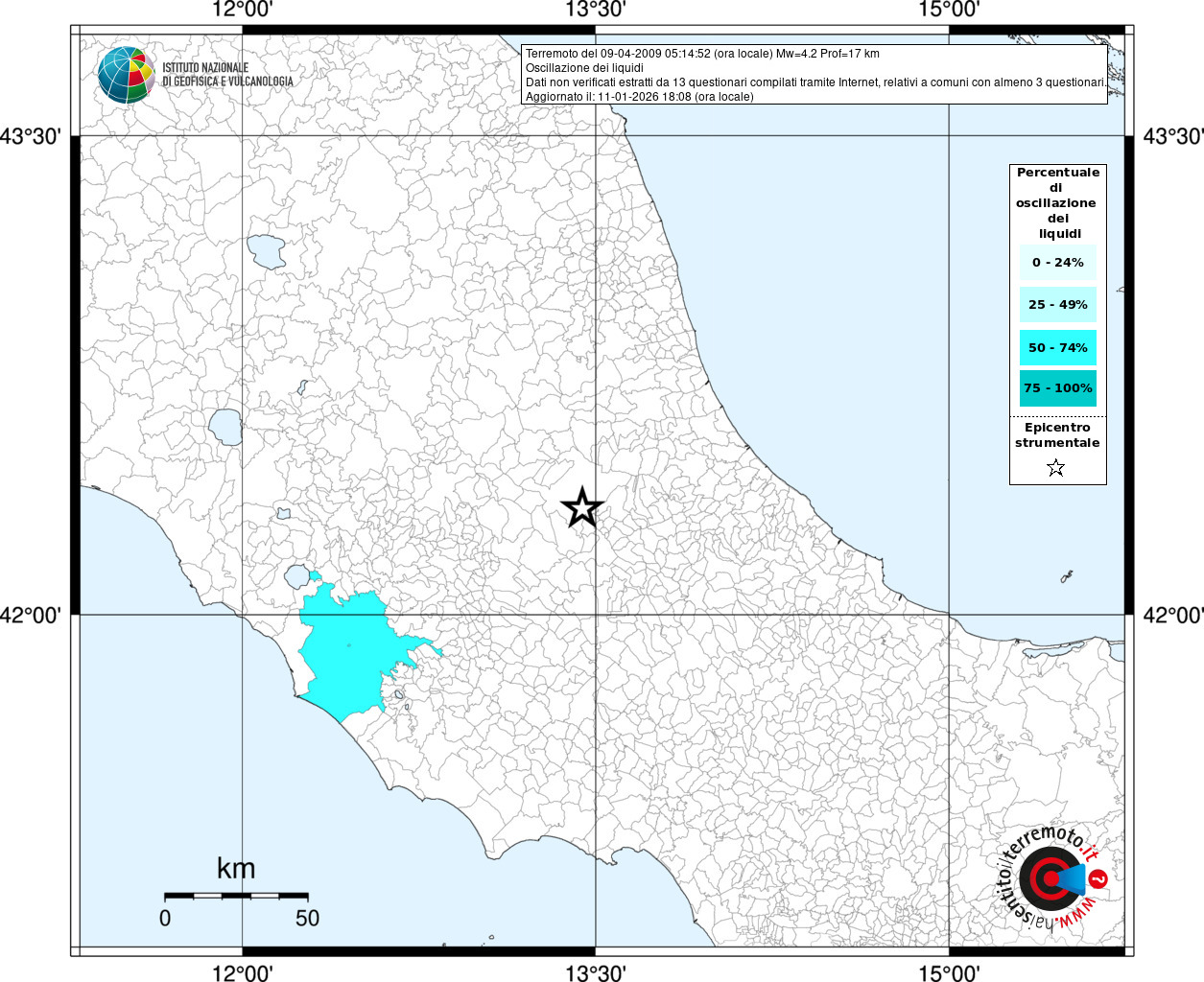Click the 'Terremoto del 09-04-2009' header line
The height and width of the screenshot is (982, 1204).
pyautogui.click(x=702, y=54)
